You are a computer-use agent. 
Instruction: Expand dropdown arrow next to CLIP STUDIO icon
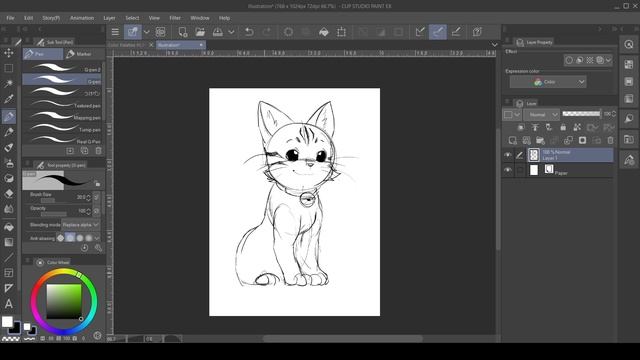[146, 32]
